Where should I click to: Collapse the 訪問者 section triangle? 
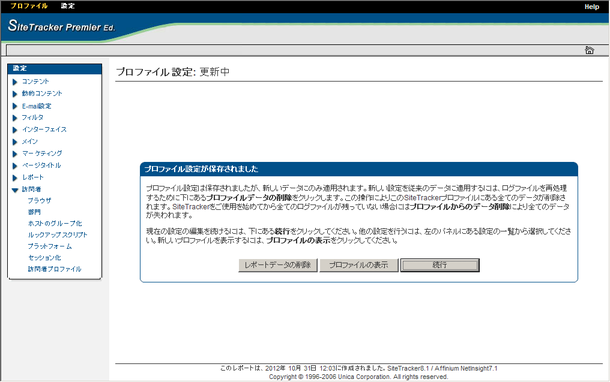[x=15, y=190]
